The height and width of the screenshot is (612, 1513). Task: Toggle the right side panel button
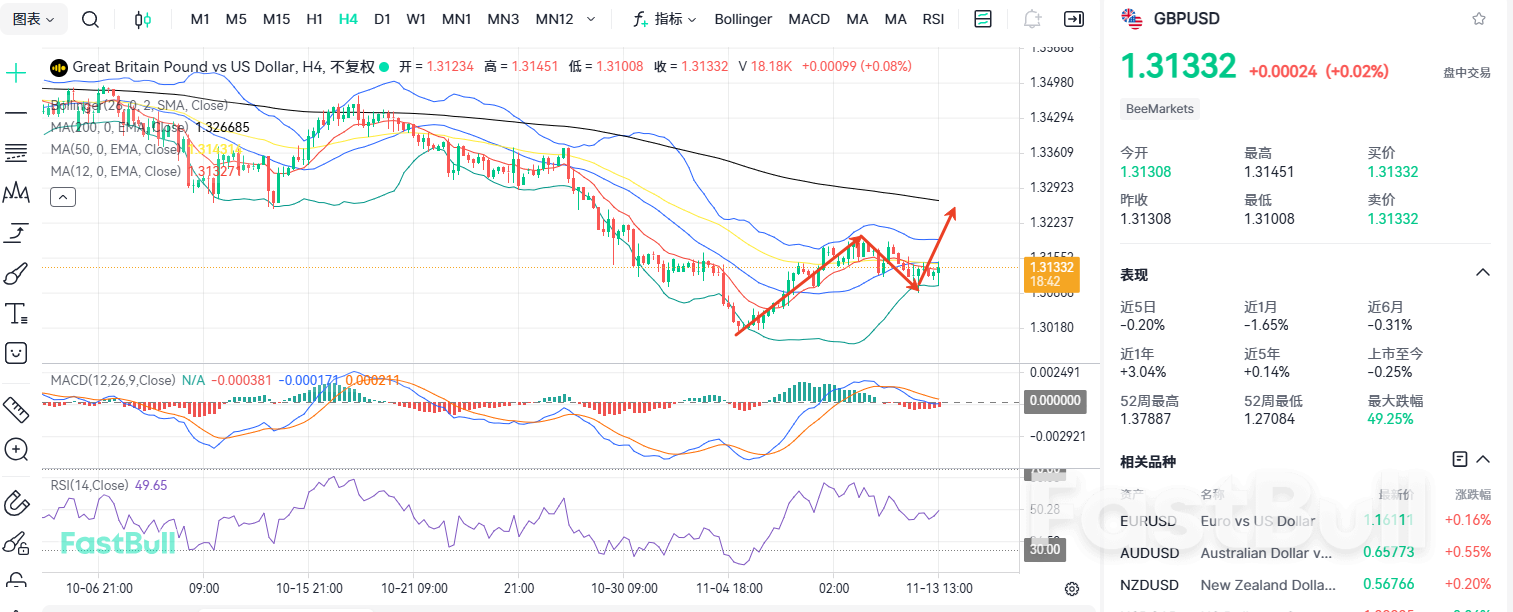1073,19
